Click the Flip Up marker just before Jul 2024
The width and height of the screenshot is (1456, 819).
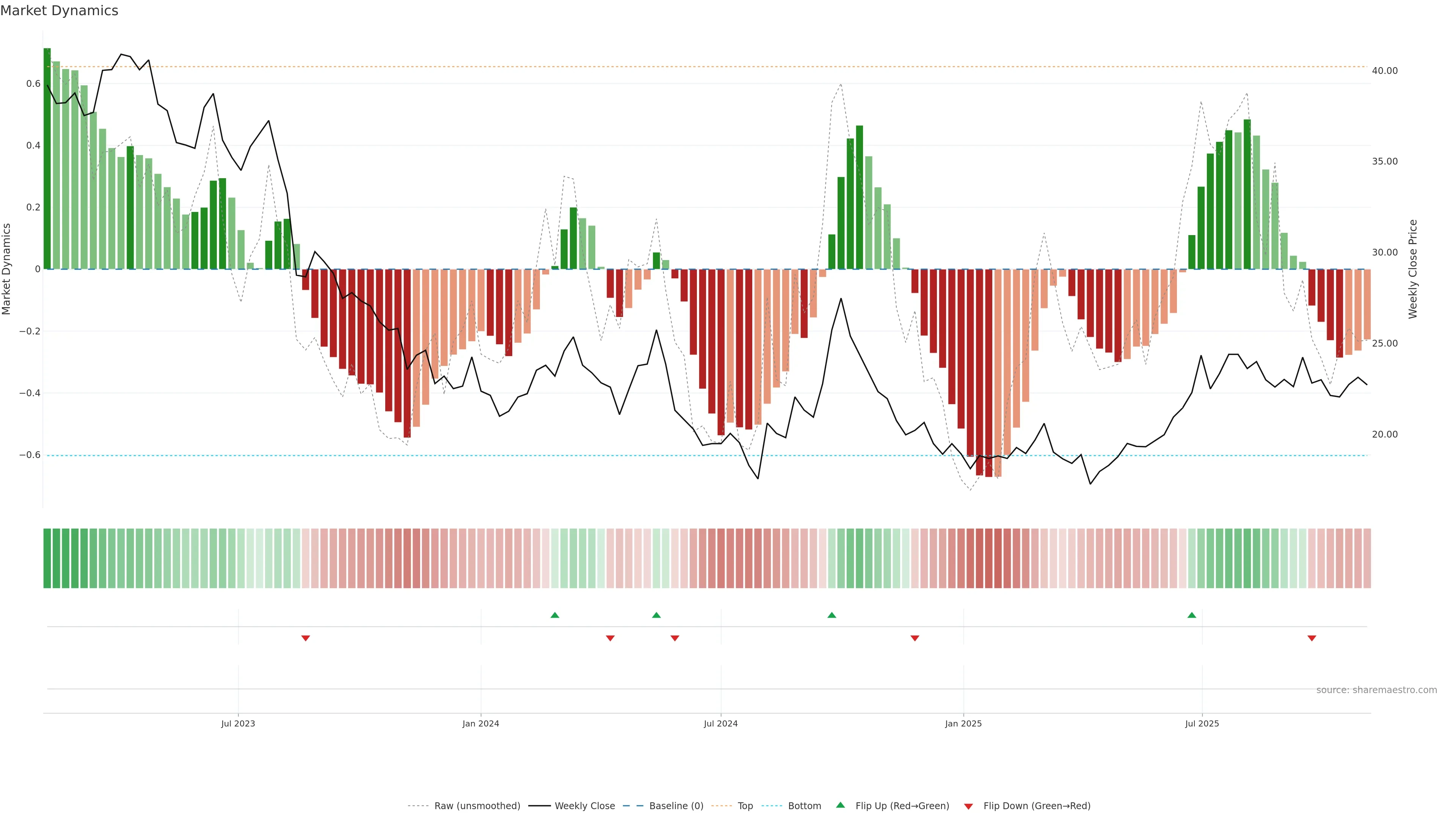(x=656, y=615)
